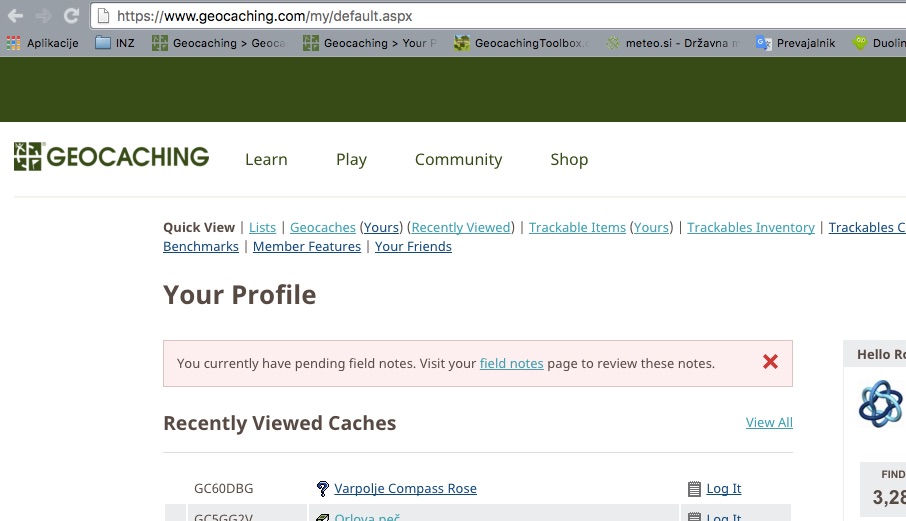Open the 'Geocaching > Your' bookmark
906x521 pixels.
pos(370,43)
